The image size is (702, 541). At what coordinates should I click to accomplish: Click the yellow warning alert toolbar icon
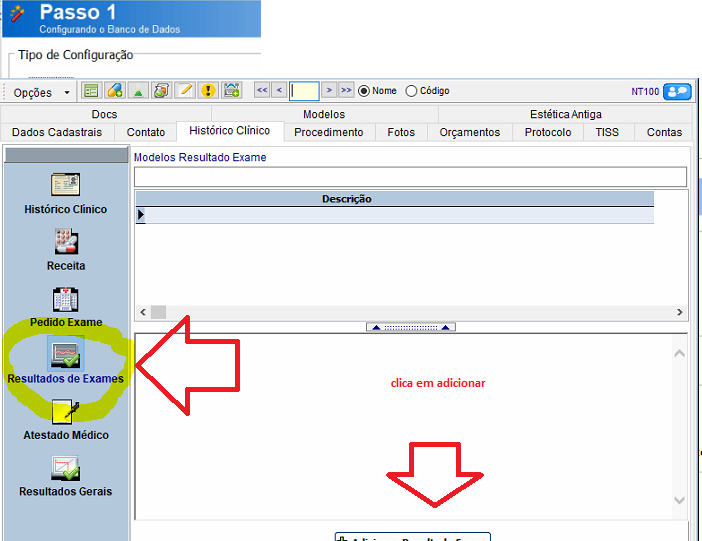coord(208,91)
